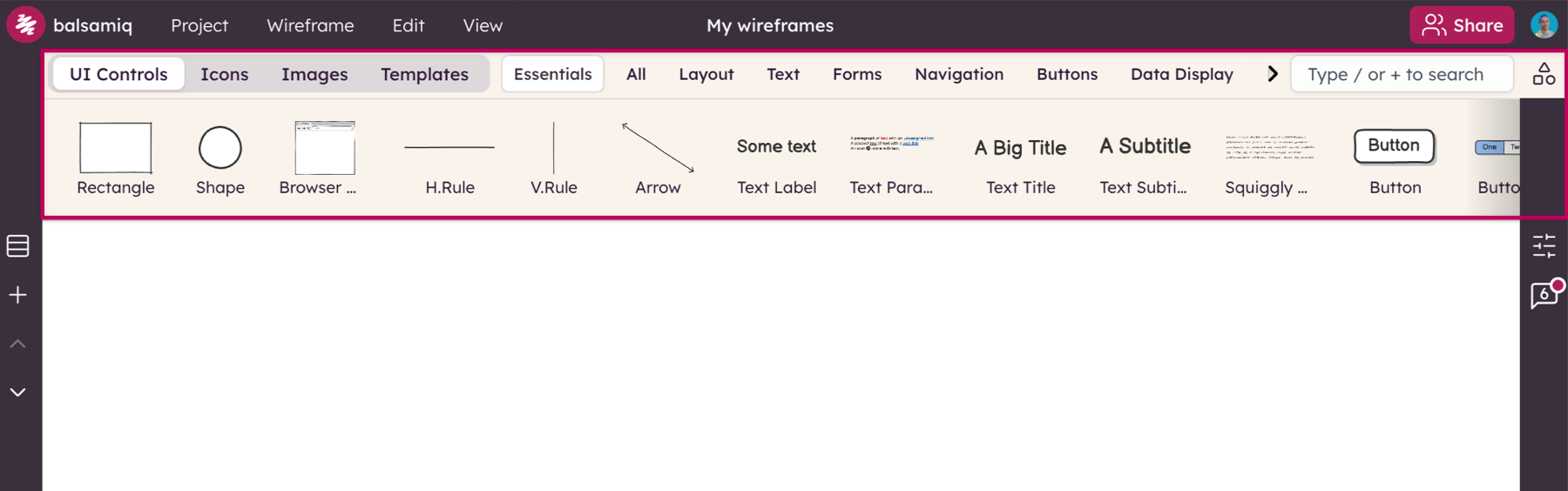Image resolution: width=1568 pixels, height=491 pixels.
Task: Select the Essentials category button
Action: 552,74
